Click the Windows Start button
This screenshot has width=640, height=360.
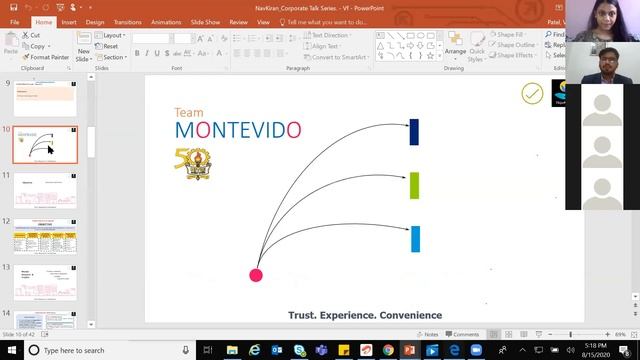click(x=12, y=350)
